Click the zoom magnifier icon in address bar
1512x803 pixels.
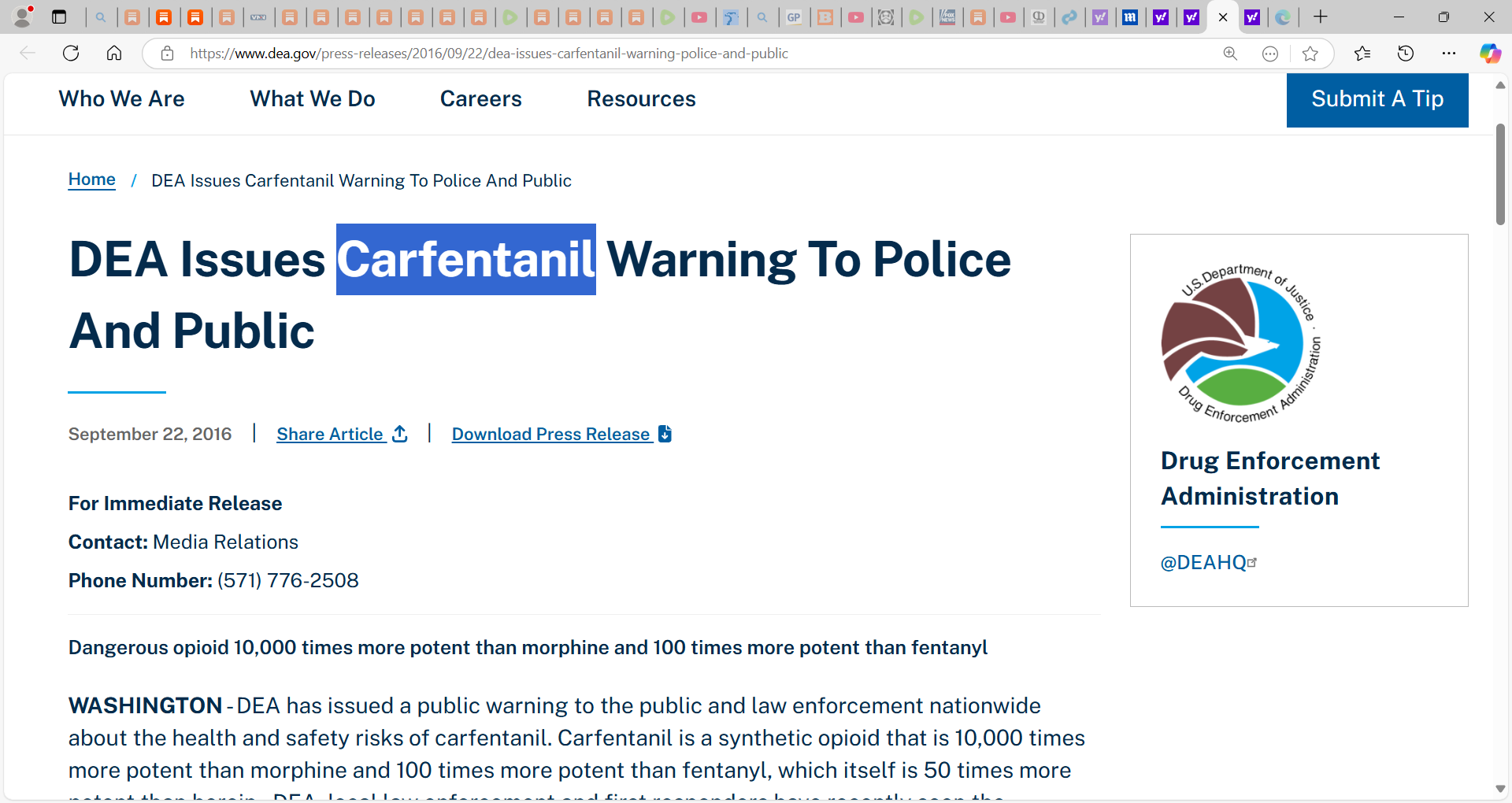[1230, 53]
